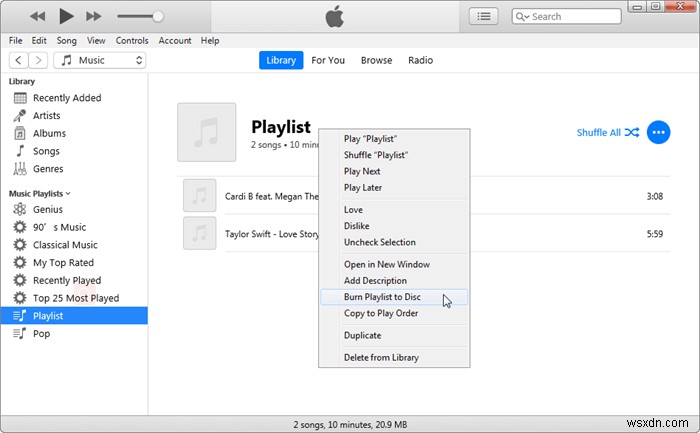Click the Recently Played gear icon

(x=20, y=280)
